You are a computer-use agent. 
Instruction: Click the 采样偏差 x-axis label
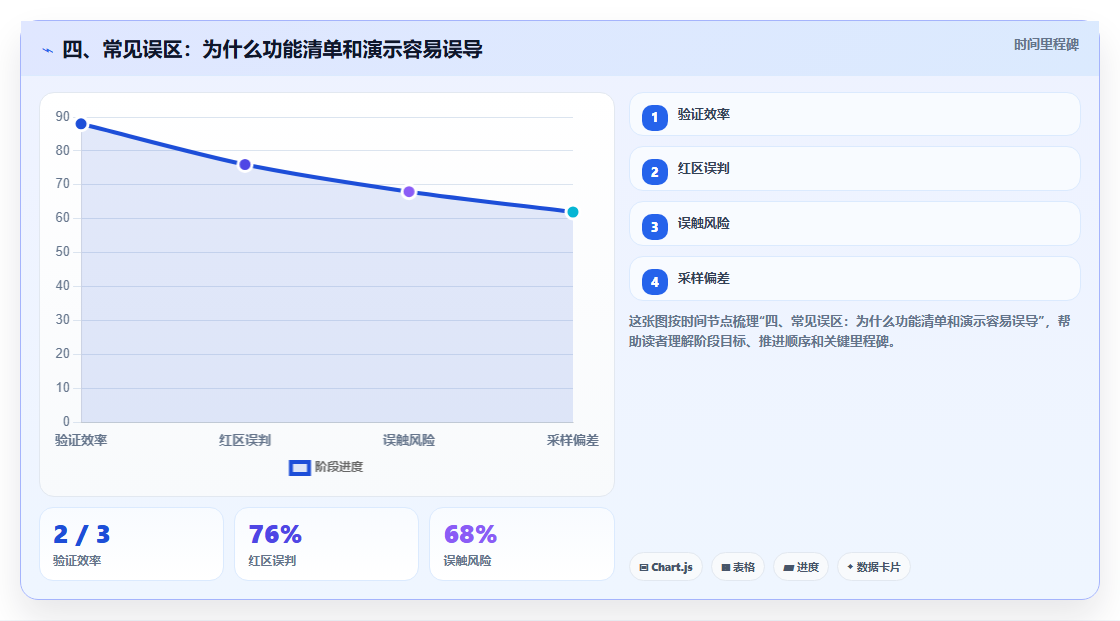pyautogui.click(x=572, y=440)
